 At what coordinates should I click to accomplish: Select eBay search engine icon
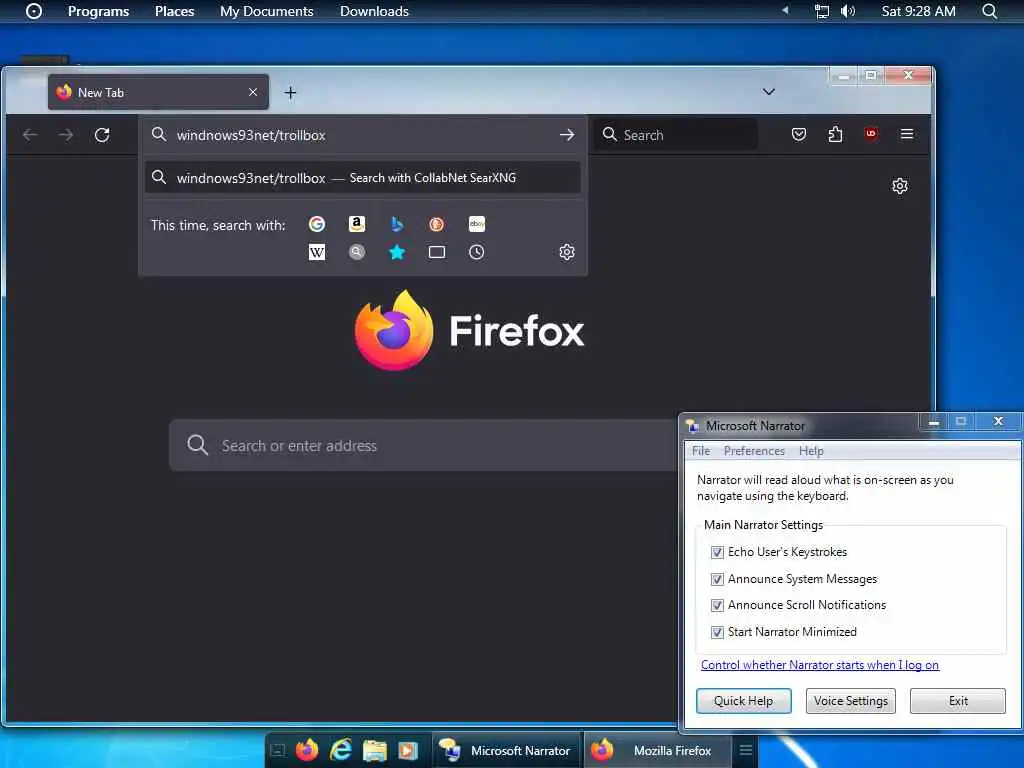(x=477, y=224)
